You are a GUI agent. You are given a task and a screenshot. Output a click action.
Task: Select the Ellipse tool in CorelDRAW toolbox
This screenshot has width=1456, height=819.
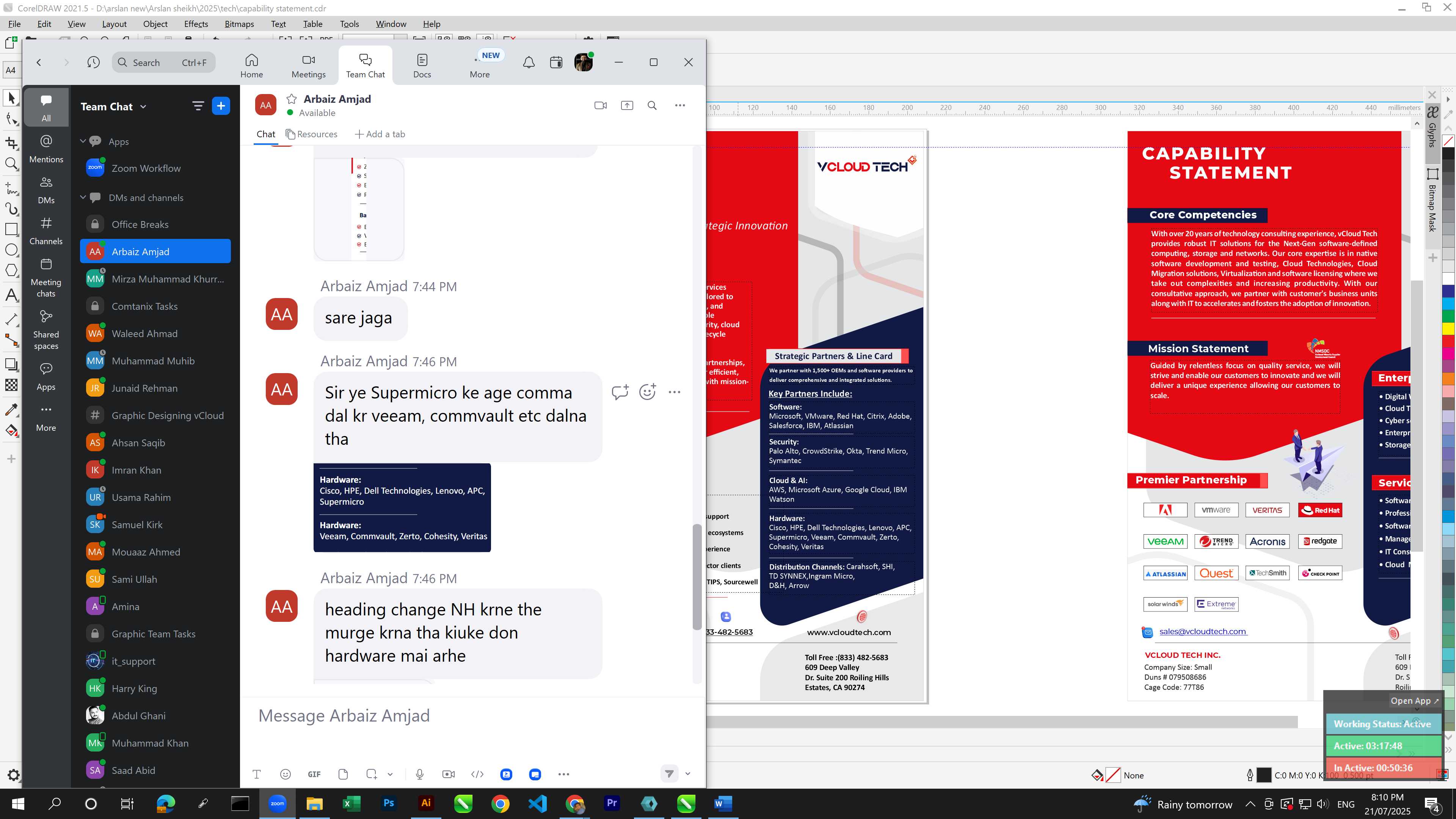(11, 250)
